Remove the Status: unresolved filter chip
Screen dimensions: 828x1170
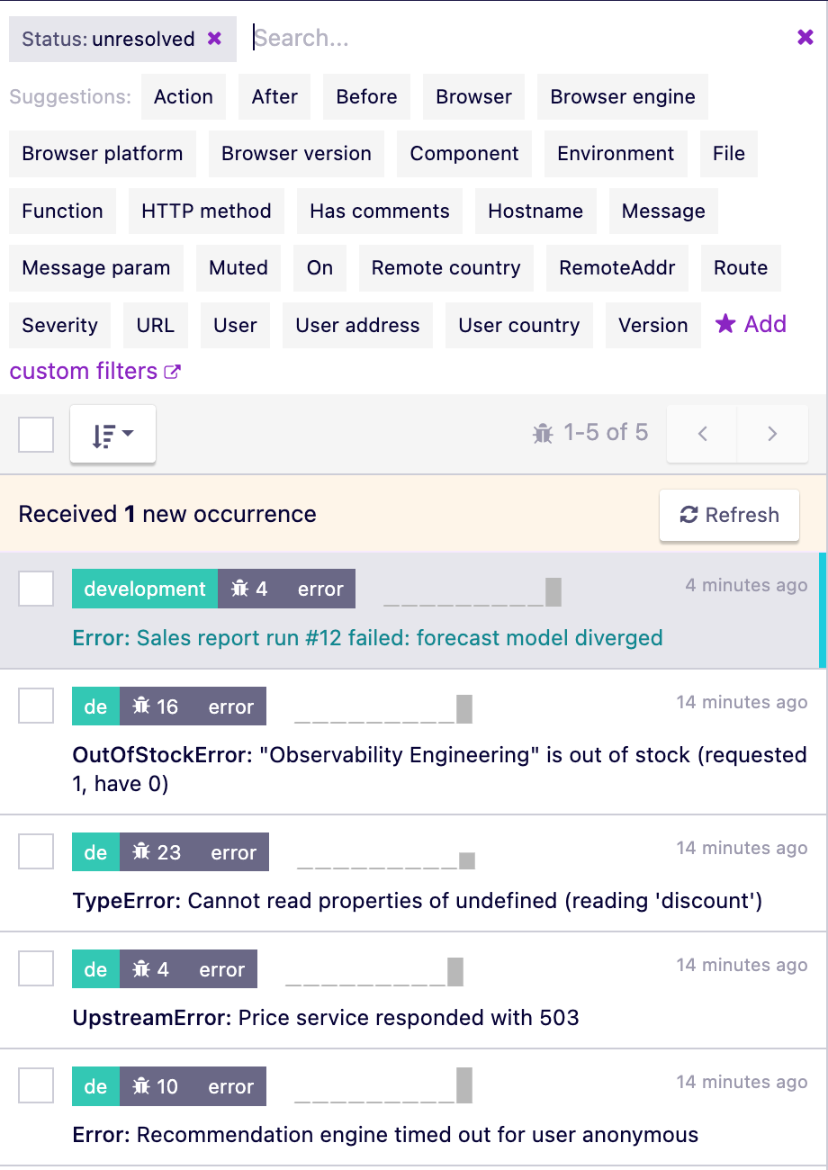click(214, 38)
